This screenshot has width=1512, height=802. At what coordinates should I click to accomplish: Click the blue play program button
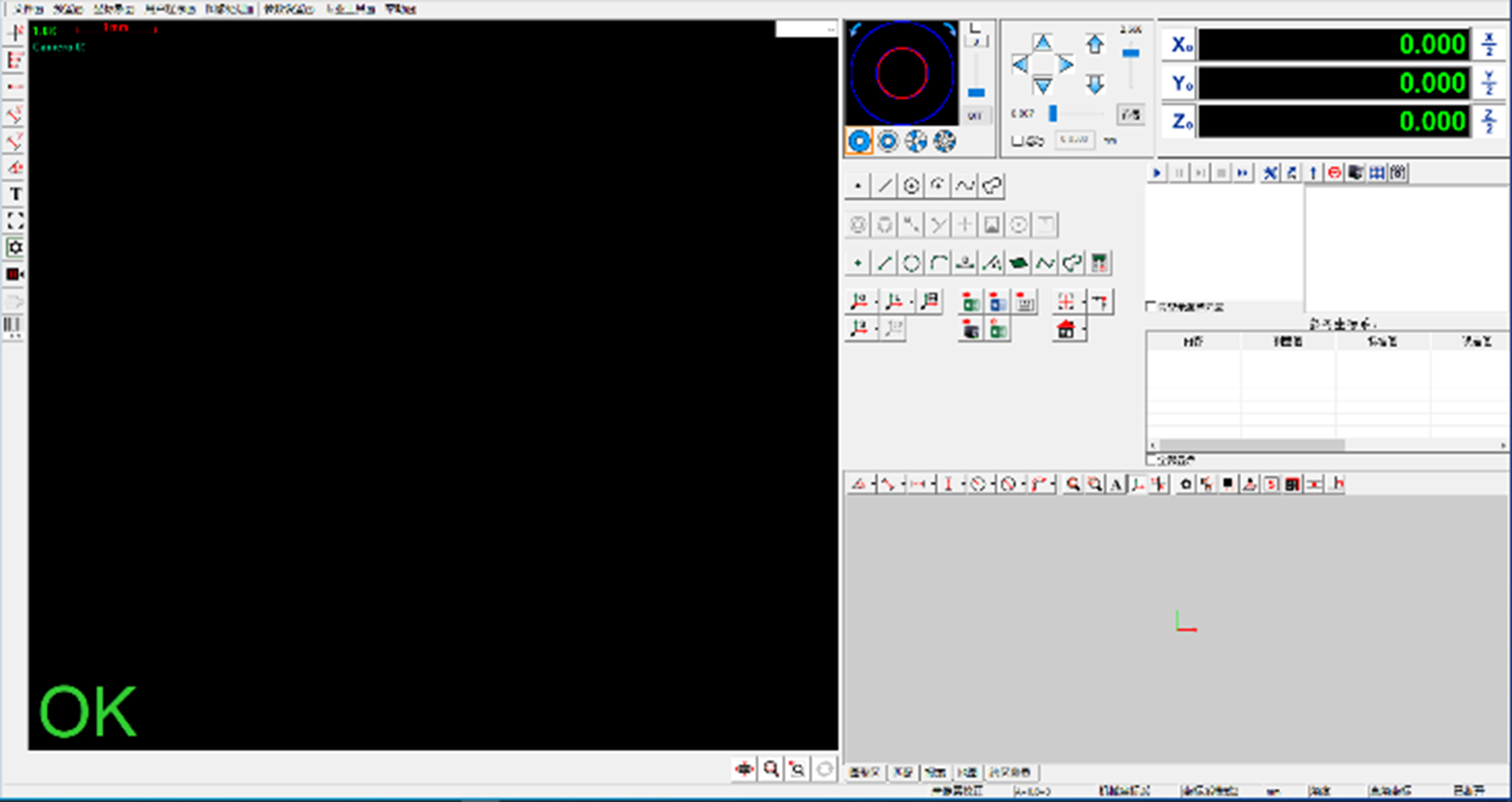1157,173
